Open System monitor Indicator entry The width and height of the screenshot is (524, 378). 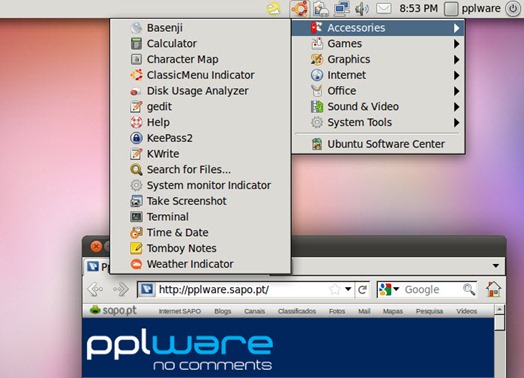[x=201, y=185]
